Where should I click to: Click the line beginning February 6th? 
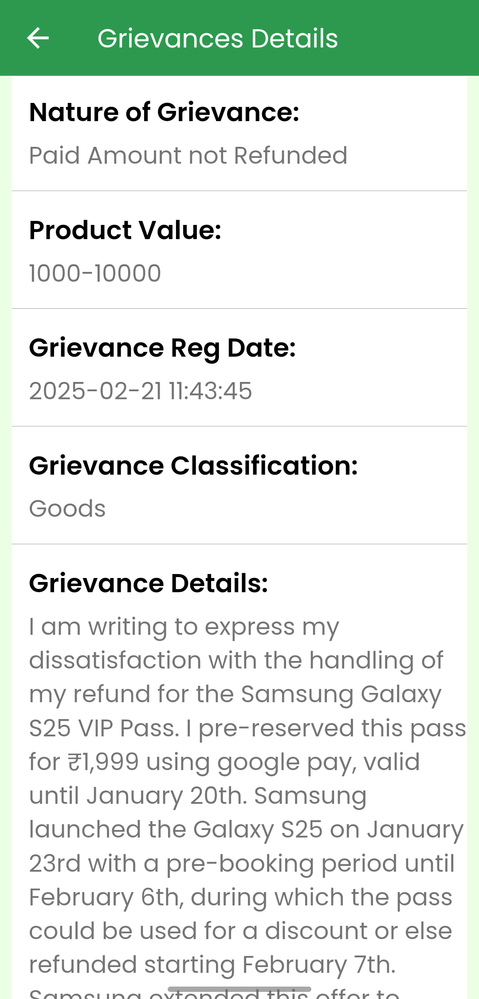click(241, 897)
